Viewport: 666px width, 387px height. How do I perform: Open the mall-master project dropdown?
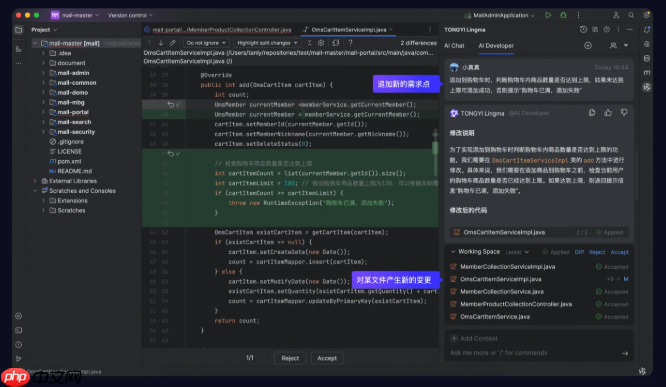[75, 15]
